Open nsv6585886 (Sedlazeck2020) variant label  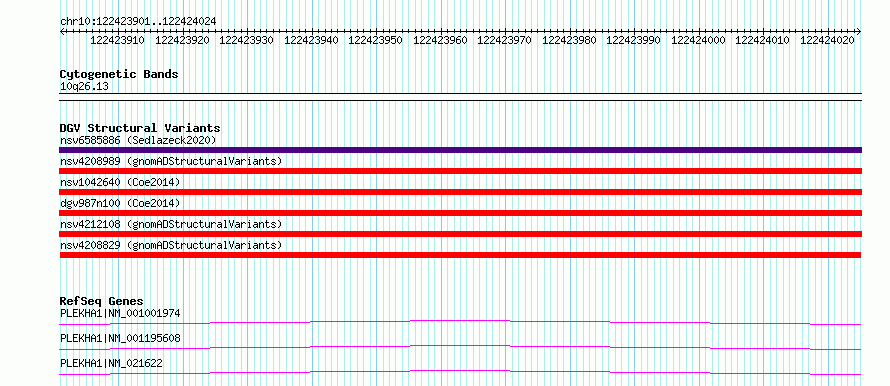pyautogui.click(x=138, y=140)
